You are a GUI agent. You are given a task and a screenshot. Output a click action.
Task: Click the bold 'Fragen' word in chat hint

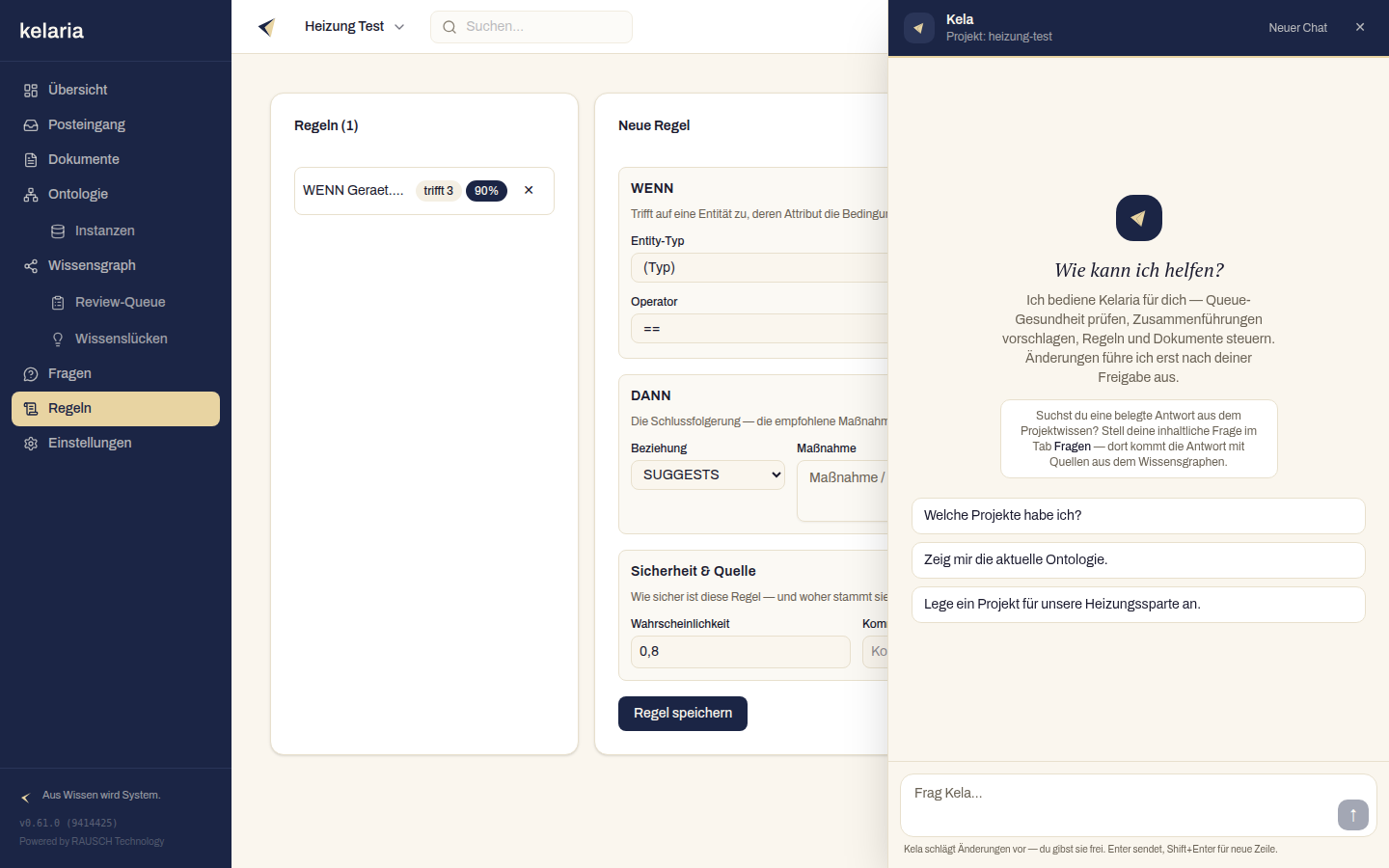click(1073, 447)
